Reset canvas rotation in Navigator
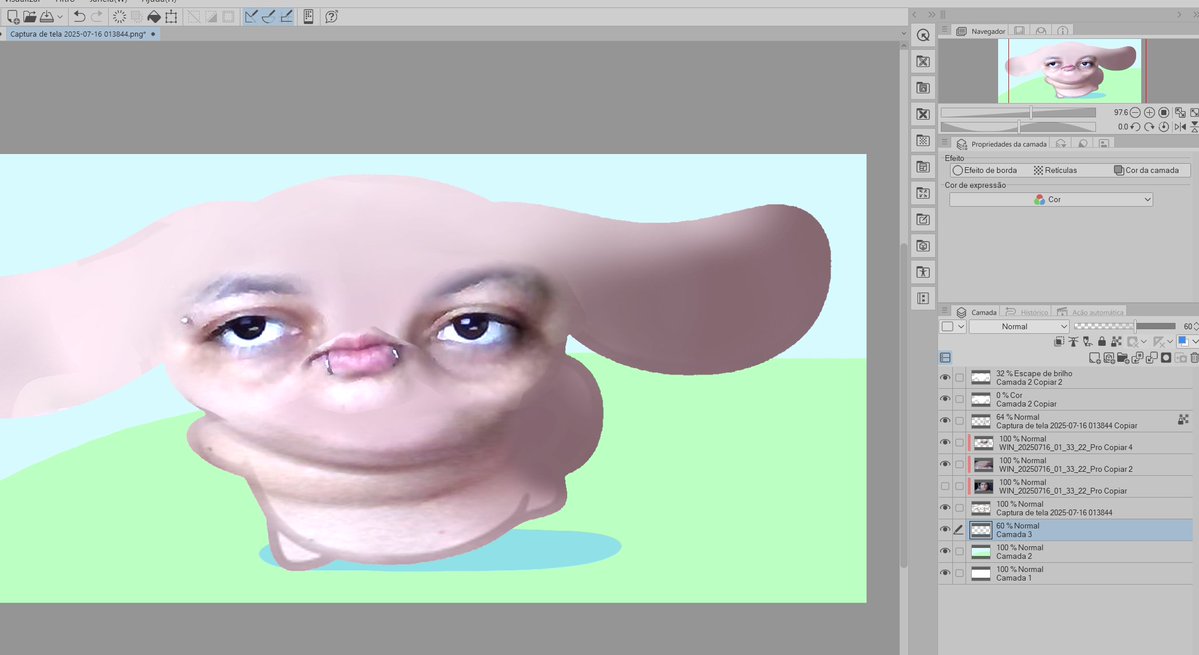 1164,127
